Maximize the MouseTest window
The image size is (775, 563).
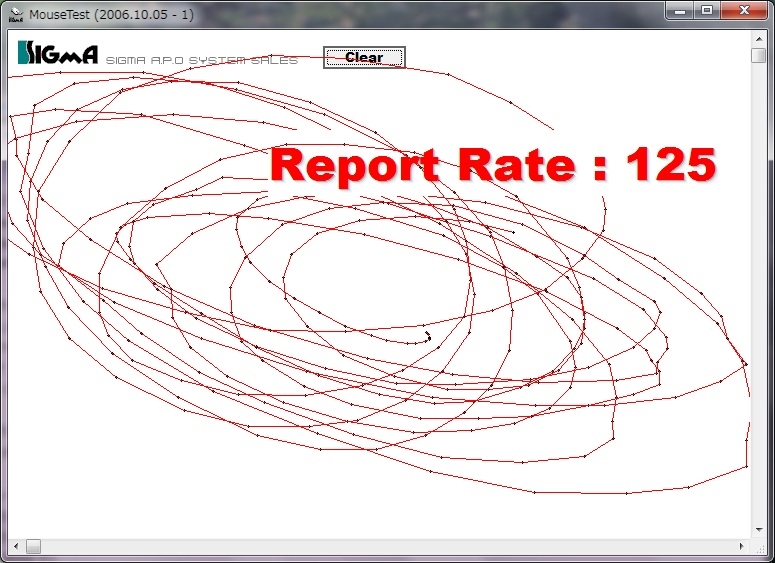pos(707,11)
